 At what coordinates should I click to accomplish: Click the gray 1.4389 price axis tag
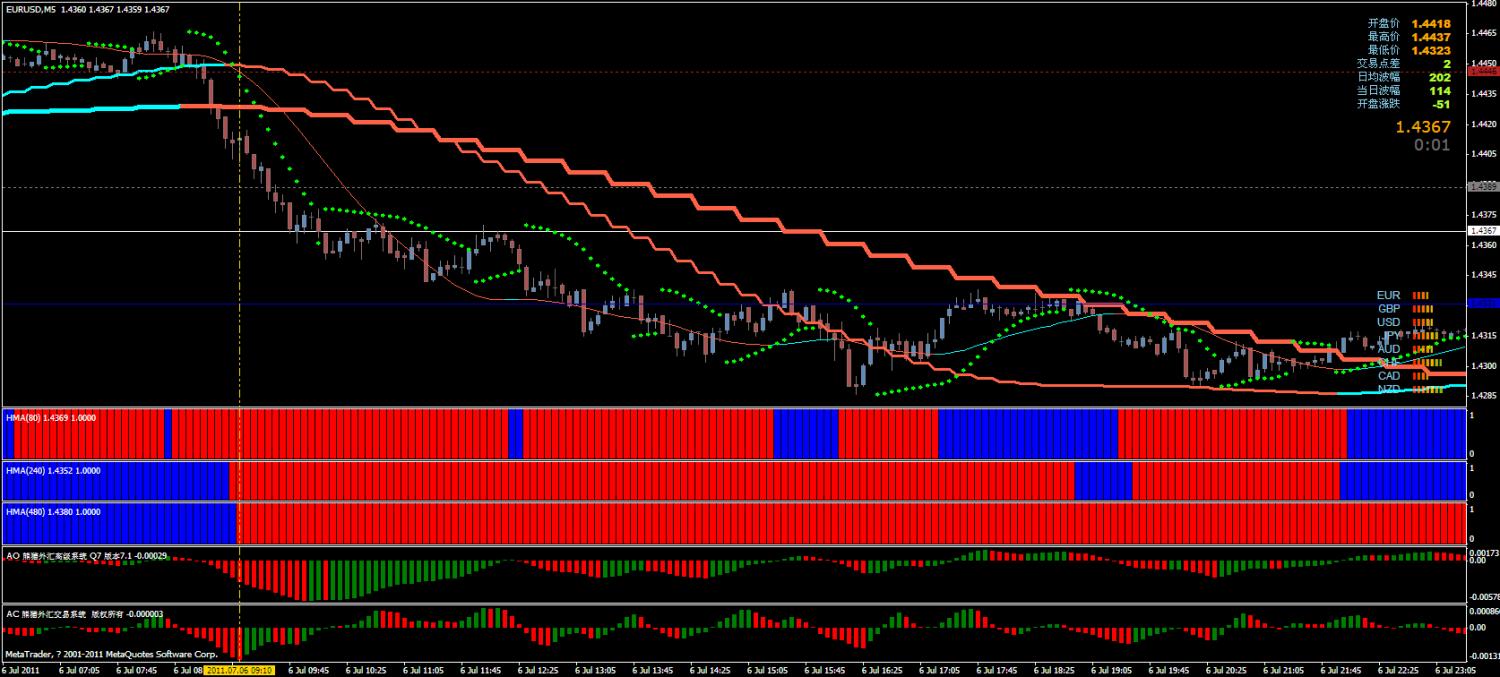[x=1482, y=187]
